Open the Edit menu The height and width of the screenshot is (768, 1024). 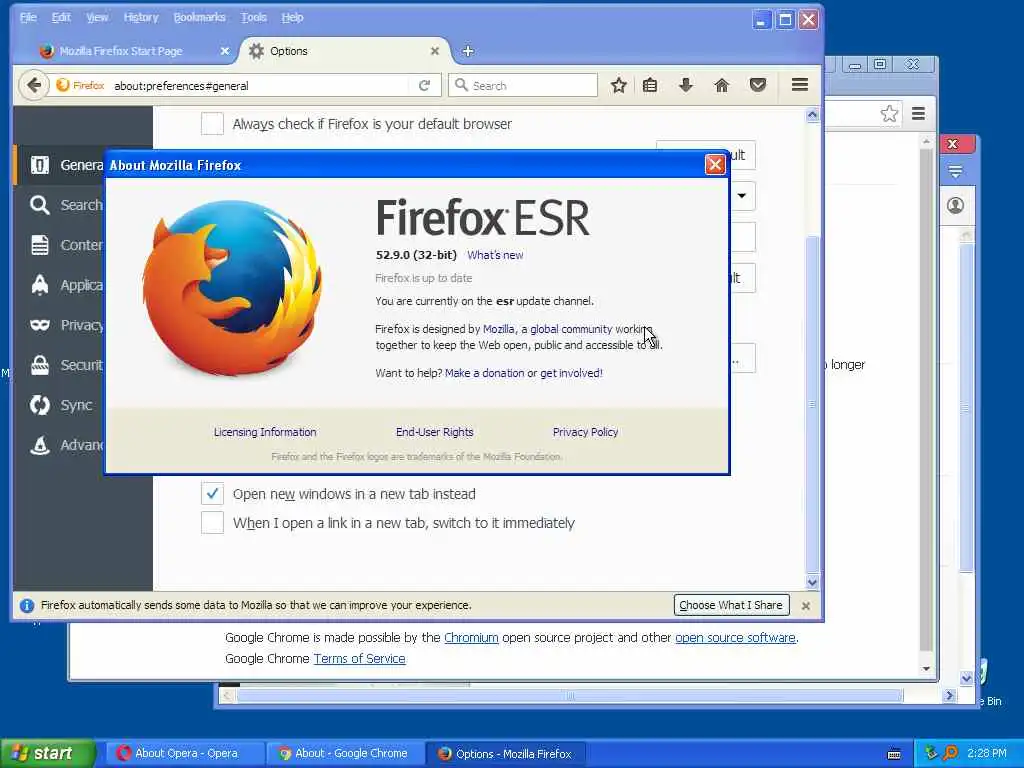point(61,18)
